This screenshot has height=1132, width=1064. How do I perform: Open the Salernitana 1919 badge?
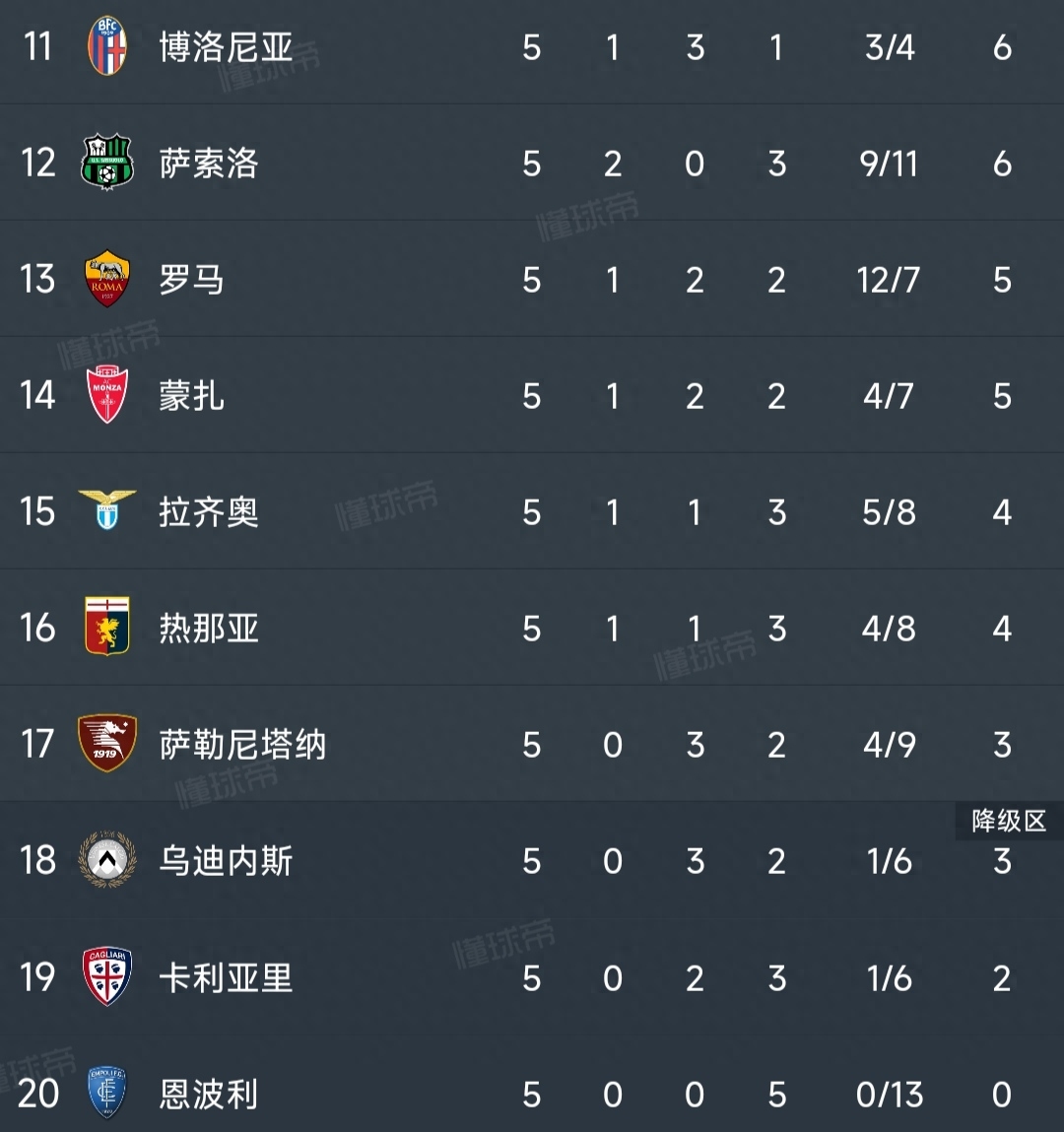[106, 743]
